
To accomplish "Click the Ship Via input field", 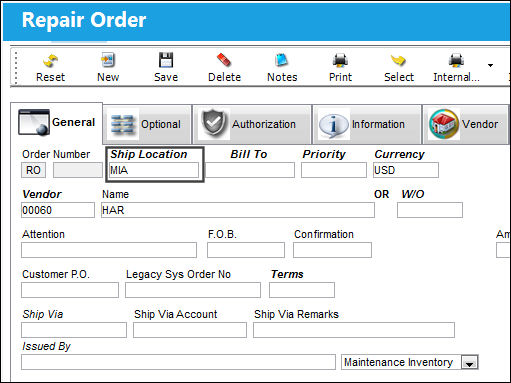I will pos(74,330).
